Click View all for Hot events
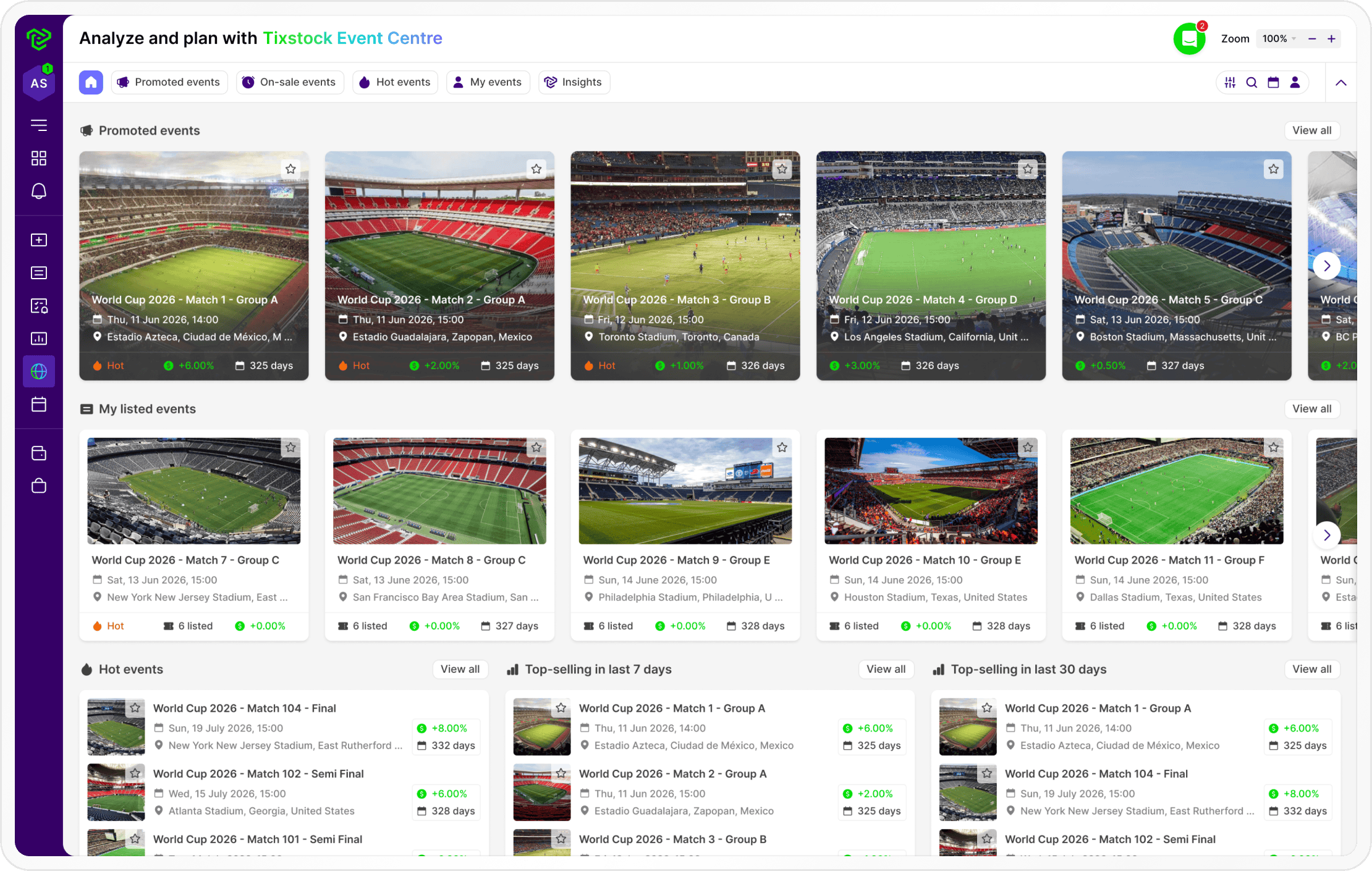1372x871 pixels. click(x=460, y=669)
